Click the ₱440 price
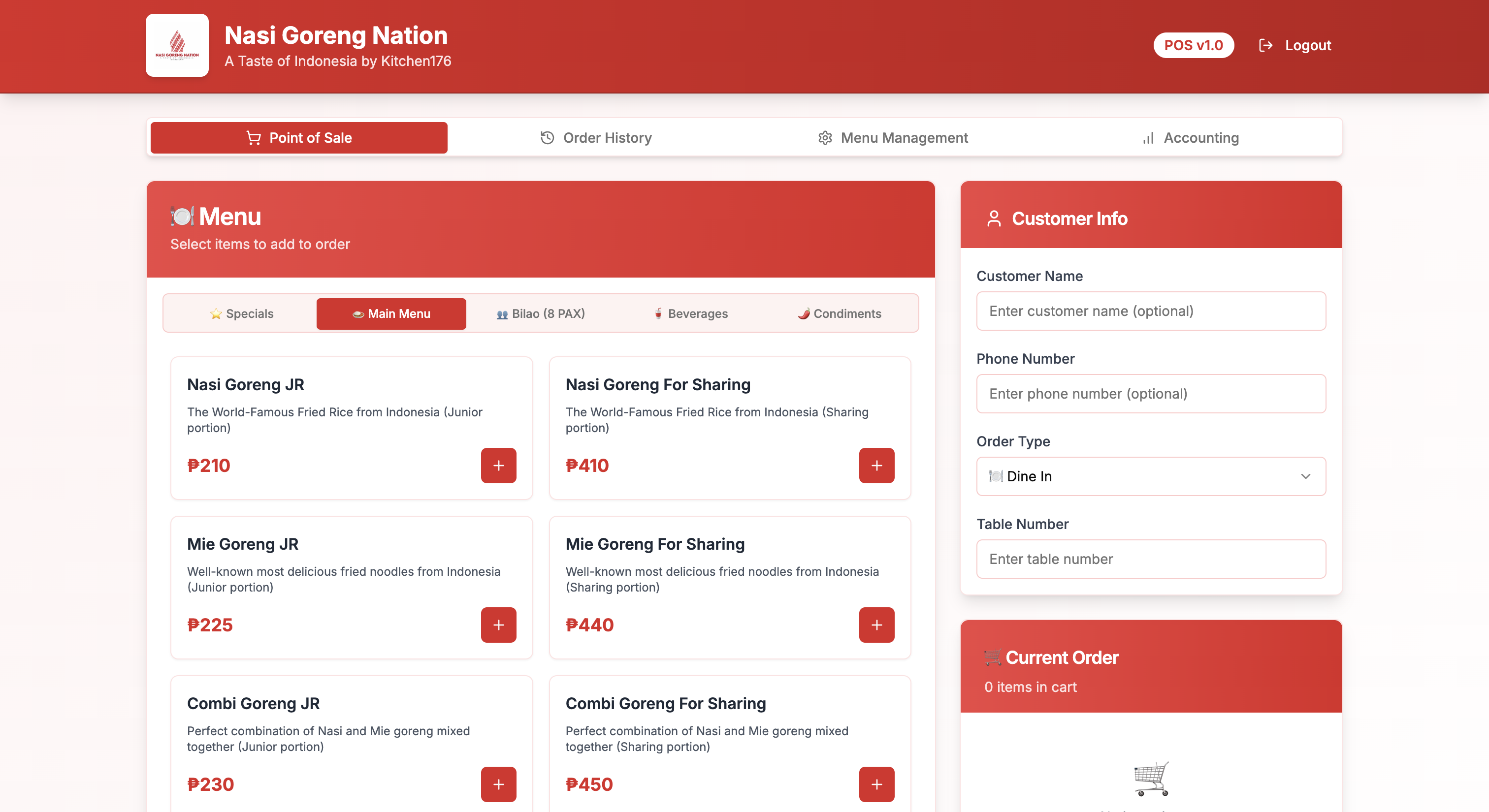The image size is (1489, 812). (589, 625)
